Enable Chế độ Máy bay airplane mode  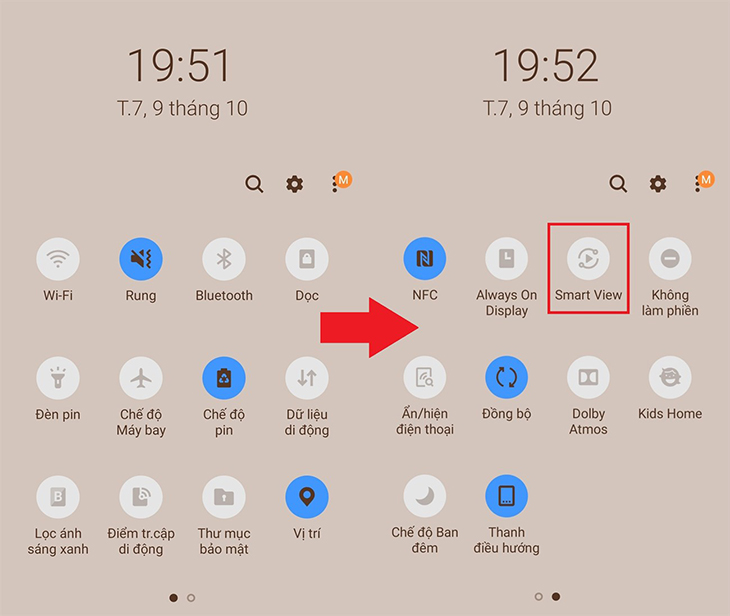[x=141, y=378]
